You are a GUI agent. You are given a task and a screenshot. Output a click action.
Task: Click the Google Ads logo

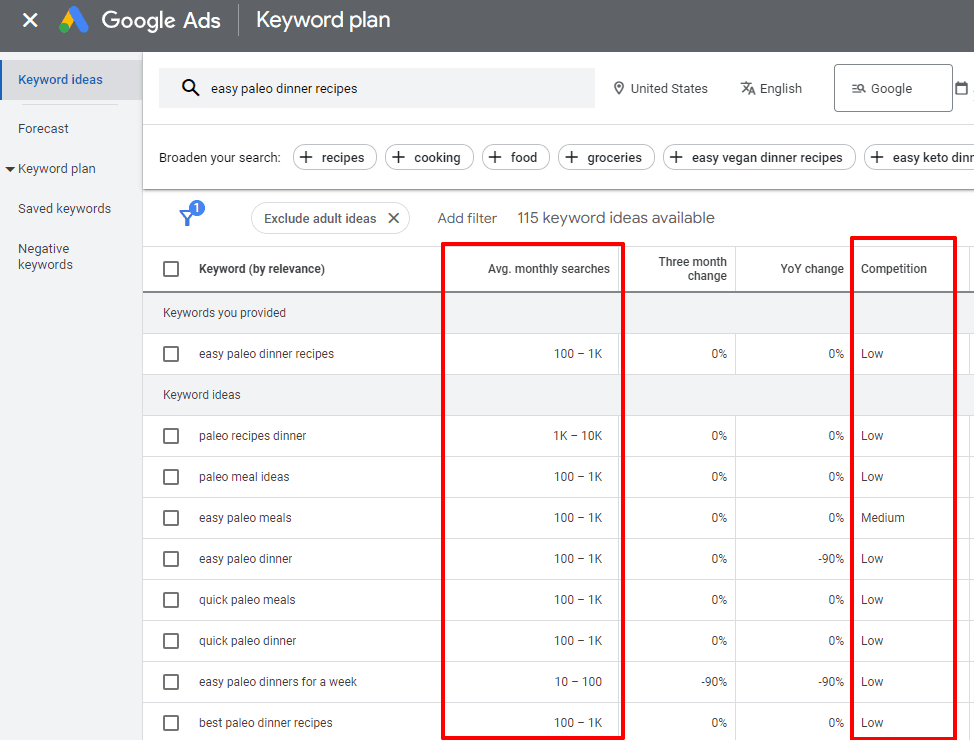[x=74, y=20]
